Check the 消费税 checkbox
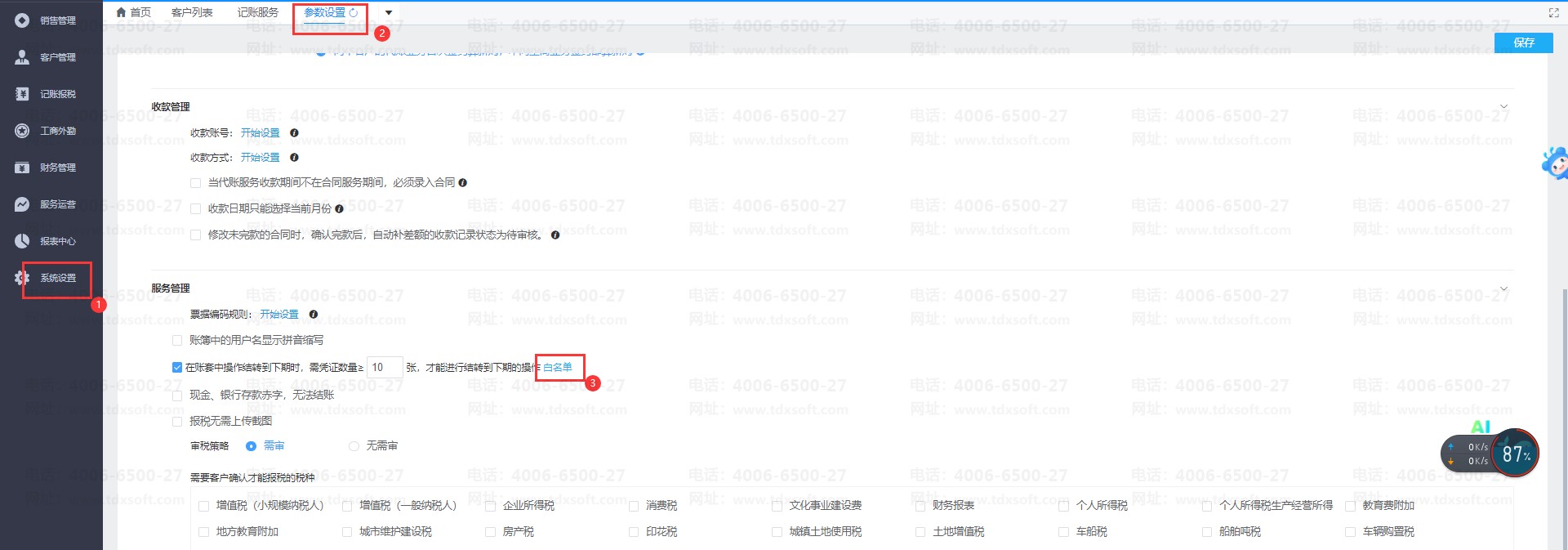 click(x=634, y=506)
